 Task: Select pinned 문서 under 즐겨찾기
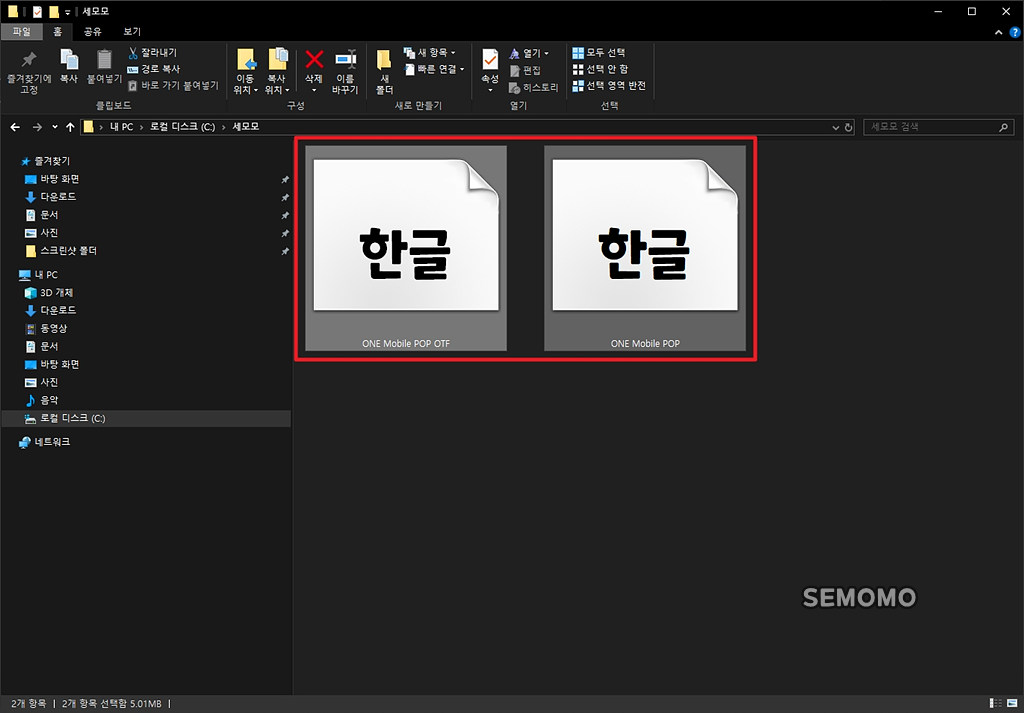[42, 215]
